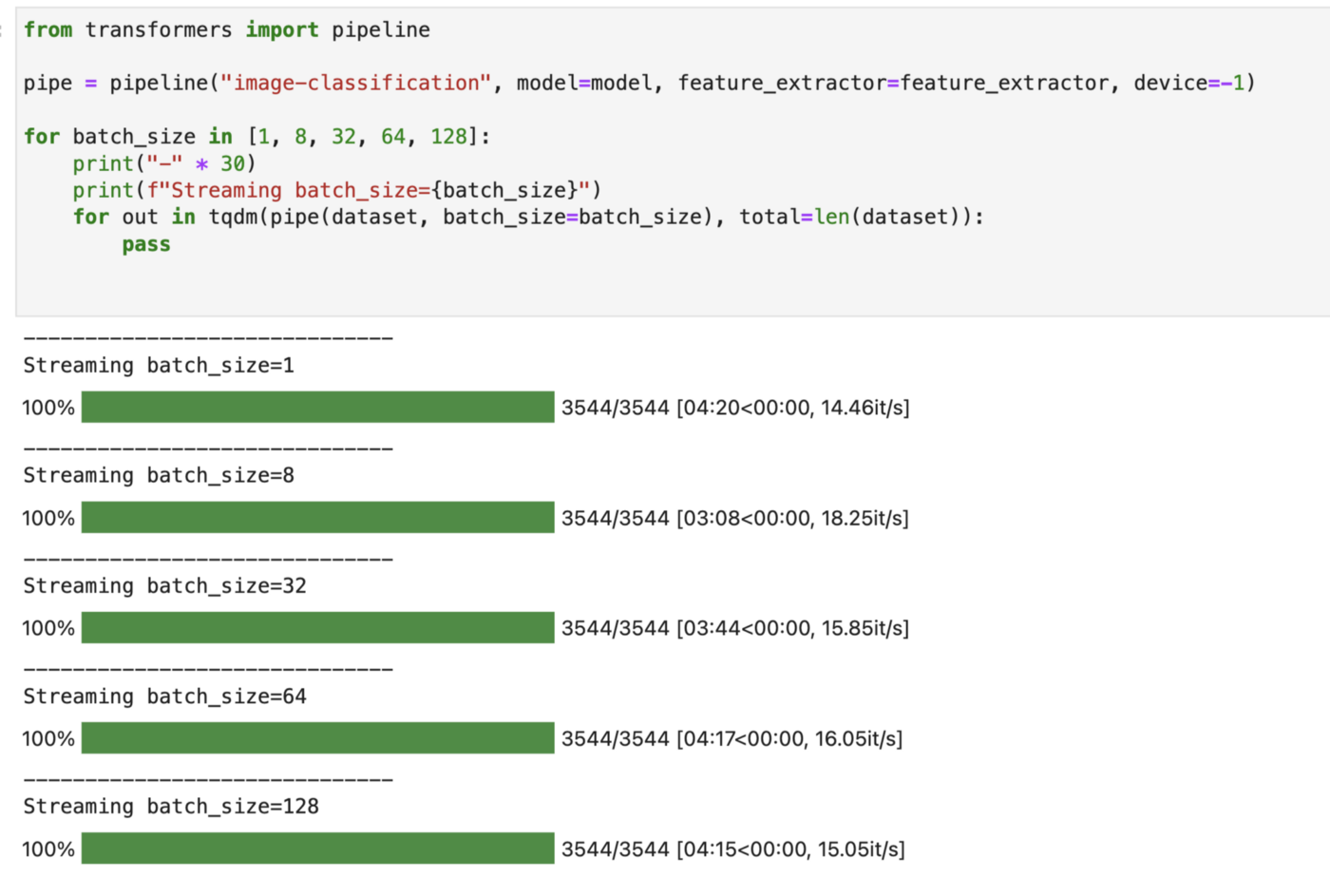
Task: Click the "from transformers import pipeline" line
Action: click(226, 30)
